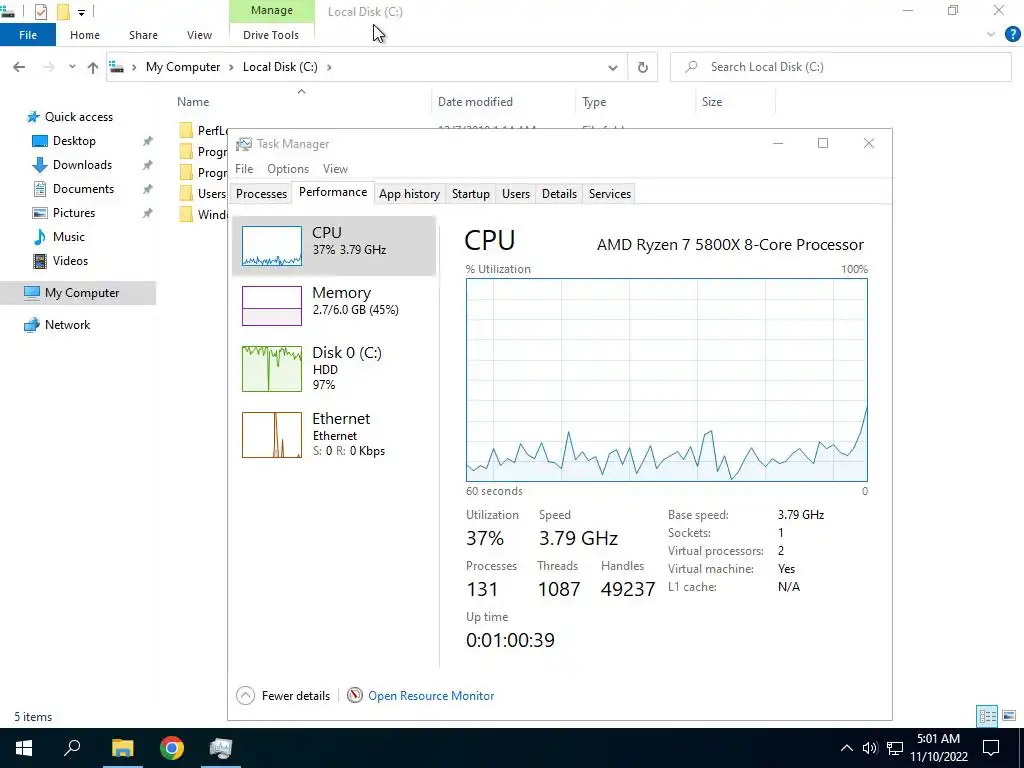Open the Drive Tools ribbon tab
1024x768 pixels.
271,35
